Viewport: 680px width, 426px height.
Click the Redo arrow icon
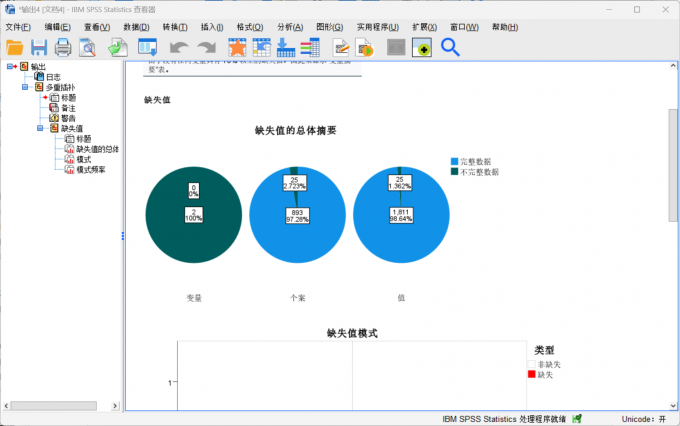pyautogui.click(x=206, y=47)
